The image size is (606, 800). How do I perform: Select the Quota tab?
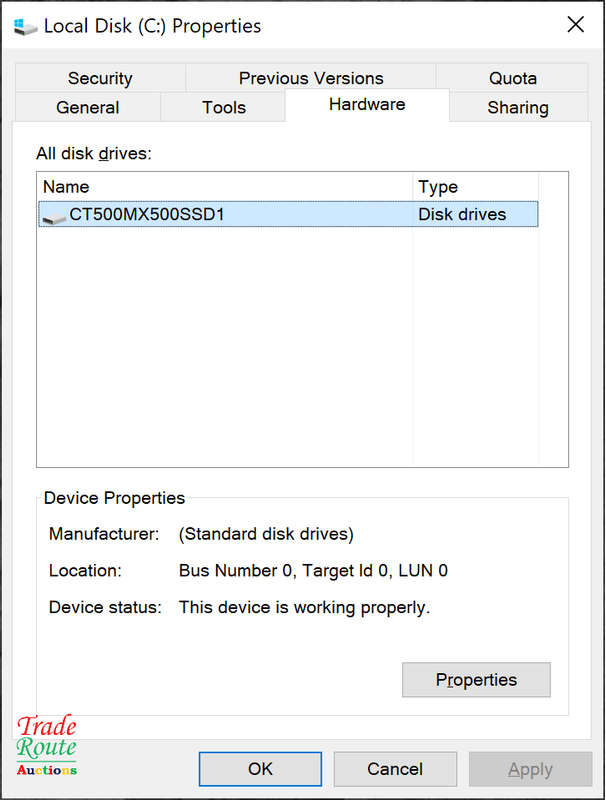coord(512,78)
